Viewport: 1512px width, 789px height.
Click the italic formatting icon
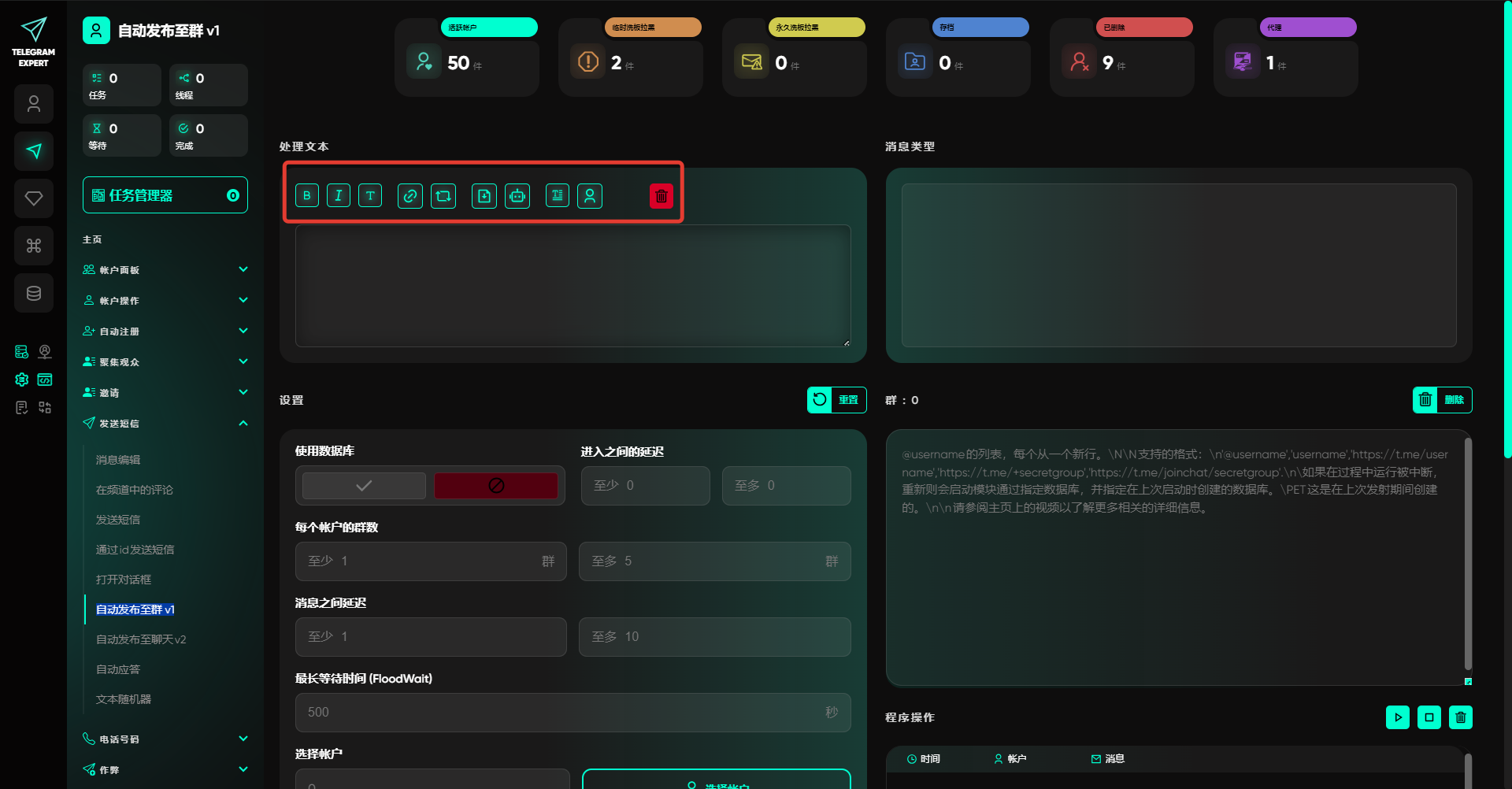[x=339, y=196]
